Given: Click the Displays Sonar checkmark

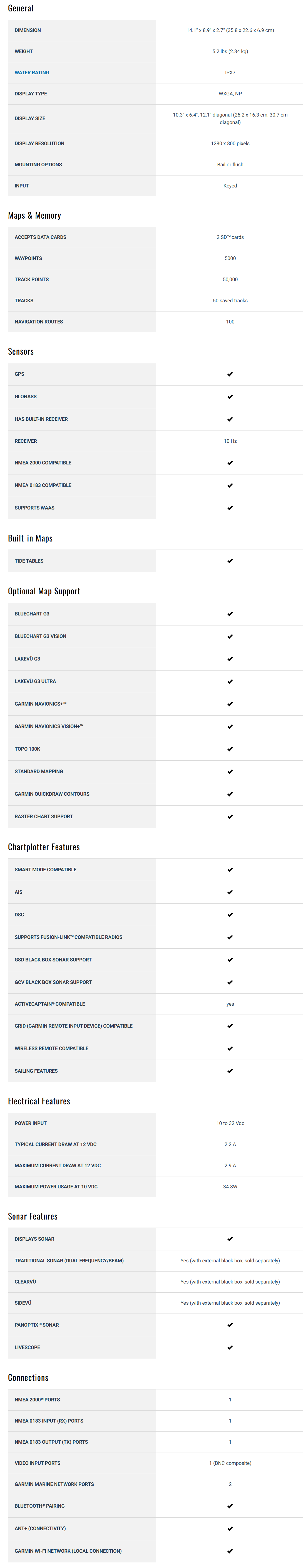Looking at the screenshot, I should coord(230,1239).
